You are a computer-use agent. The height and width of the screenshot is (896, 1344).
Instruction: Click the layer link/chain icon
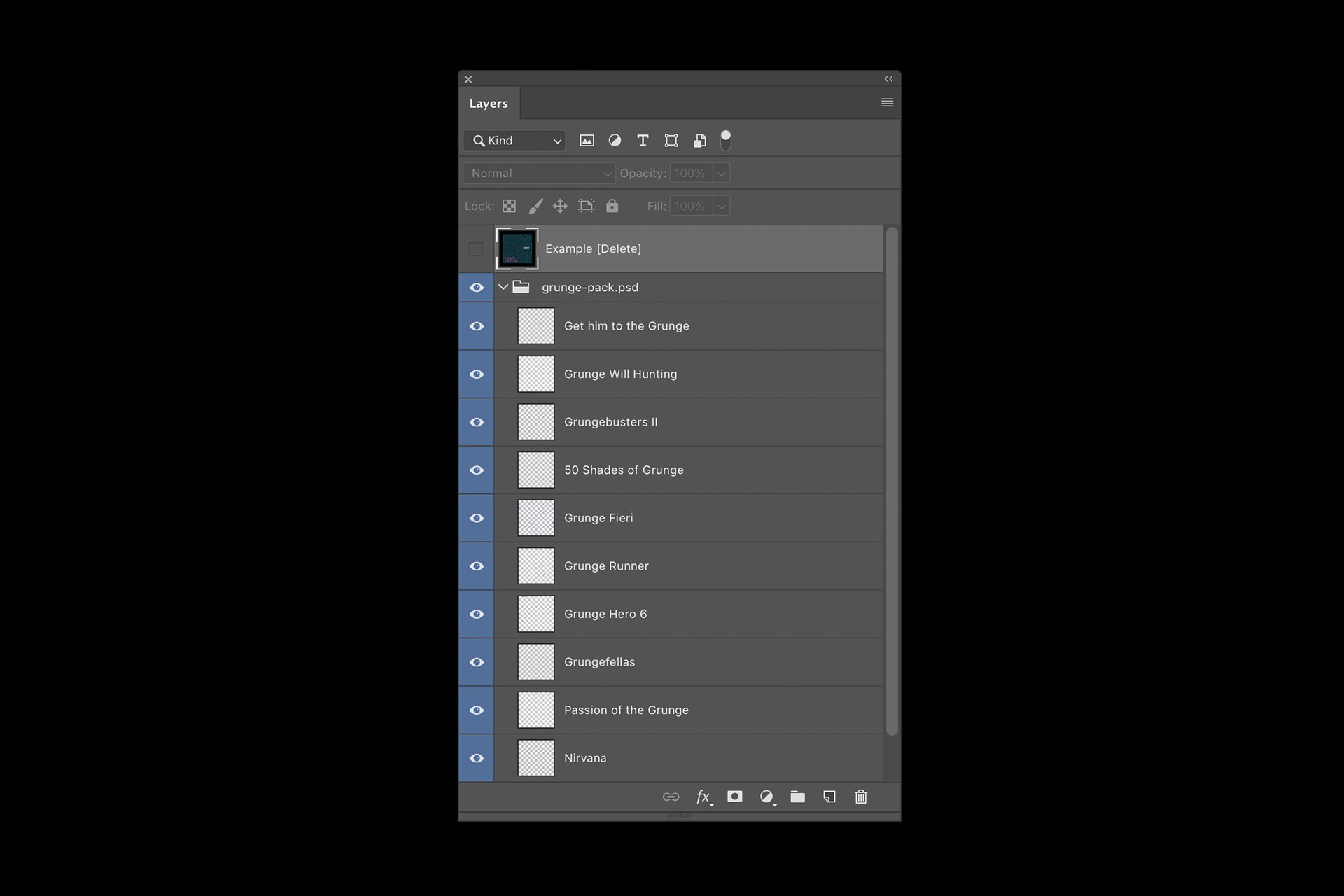pos(671,796)
